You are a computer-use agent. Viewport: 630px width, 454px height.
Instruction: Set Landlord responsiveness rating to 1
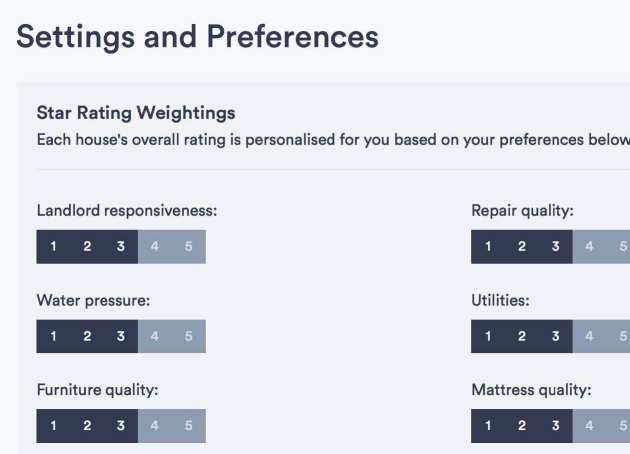[54, 247]
